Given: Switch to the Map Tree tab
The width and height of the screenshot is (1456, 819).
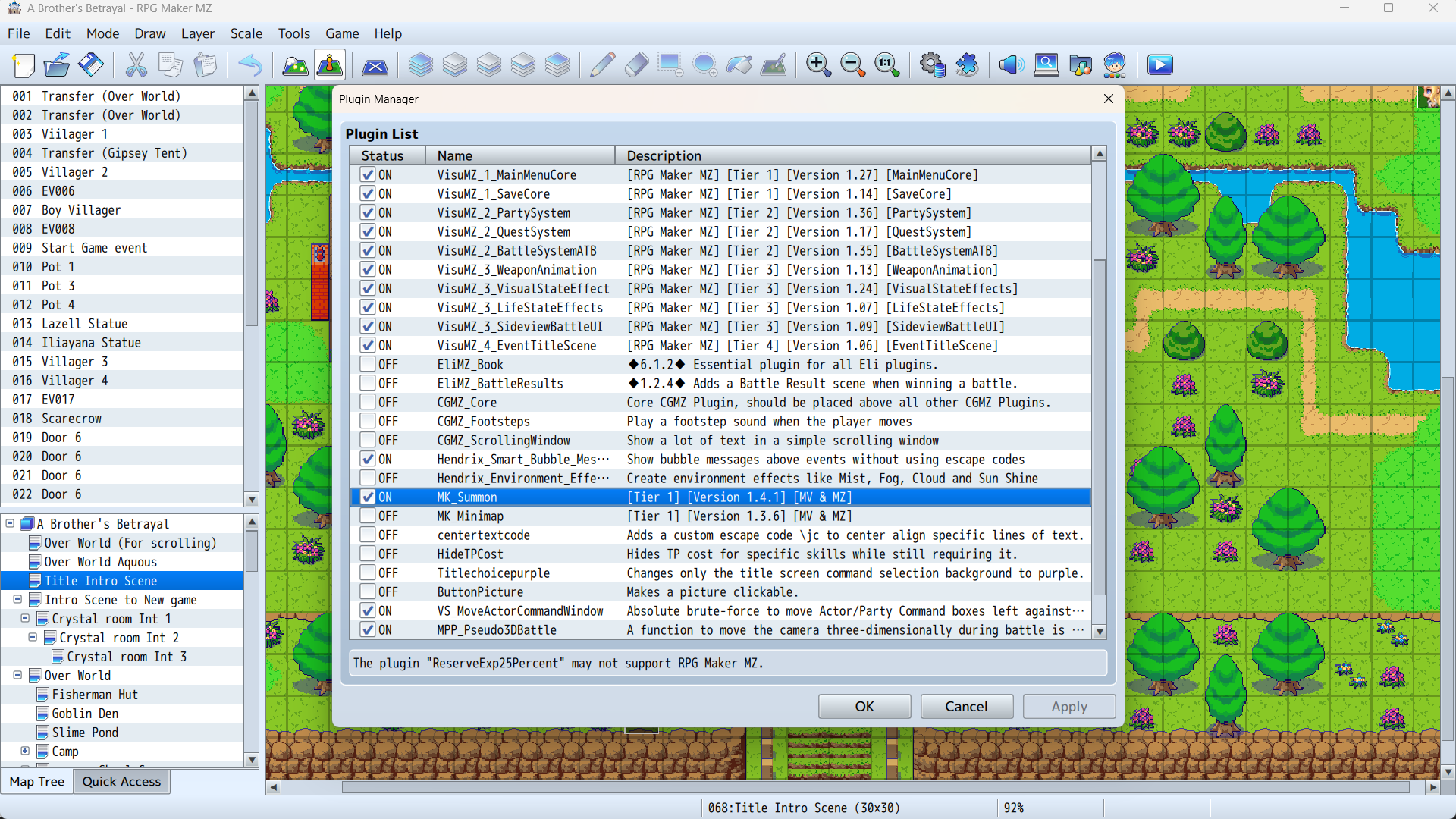Looking at the screenshot, I should pos(37,782).
